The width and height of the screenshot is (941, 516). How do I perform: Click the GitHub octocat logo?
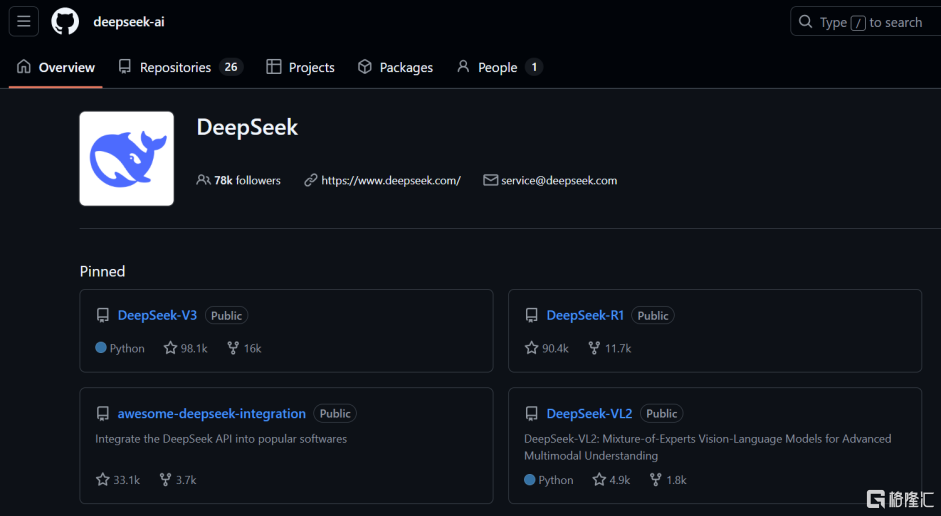[65, 22]
